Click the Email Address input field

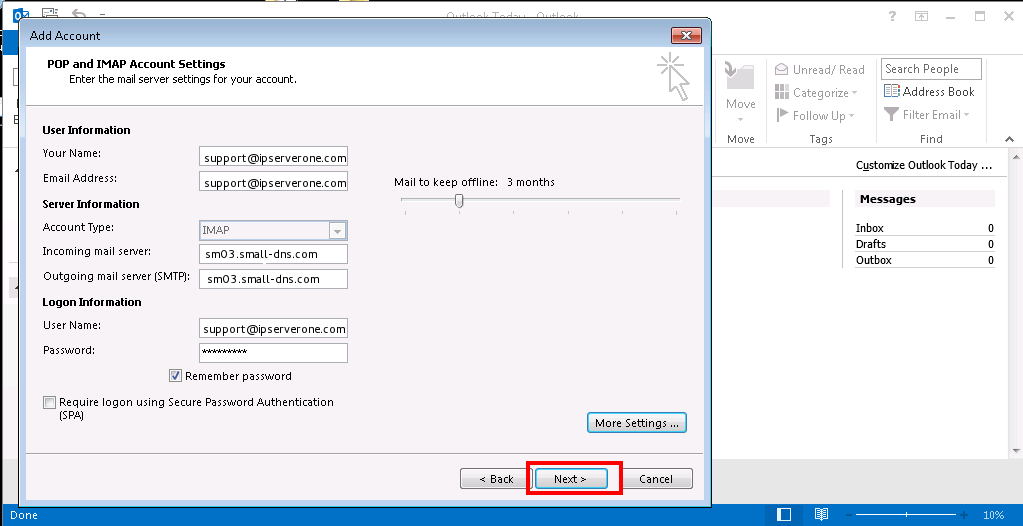pyautogui.click(x=273, y=182)
